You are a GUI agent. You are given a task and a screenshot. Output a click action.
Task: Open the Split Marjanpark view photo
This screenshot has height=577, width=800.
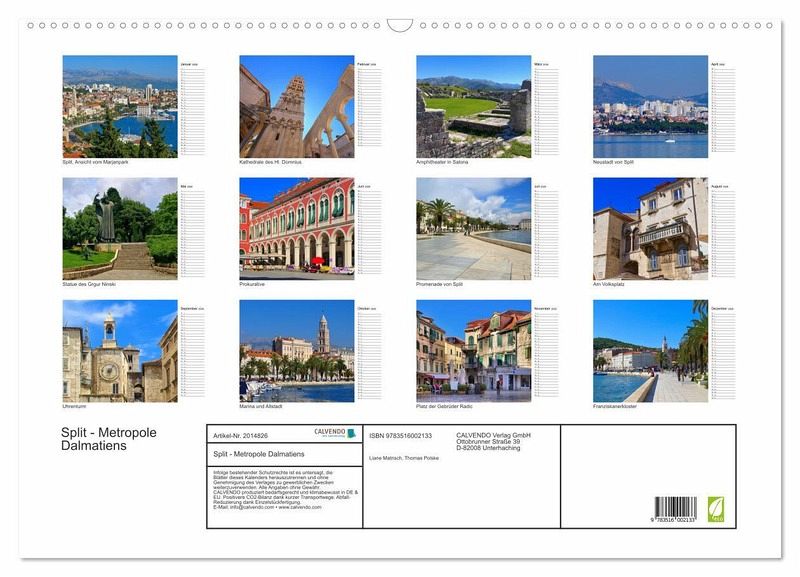pos(120,106)
